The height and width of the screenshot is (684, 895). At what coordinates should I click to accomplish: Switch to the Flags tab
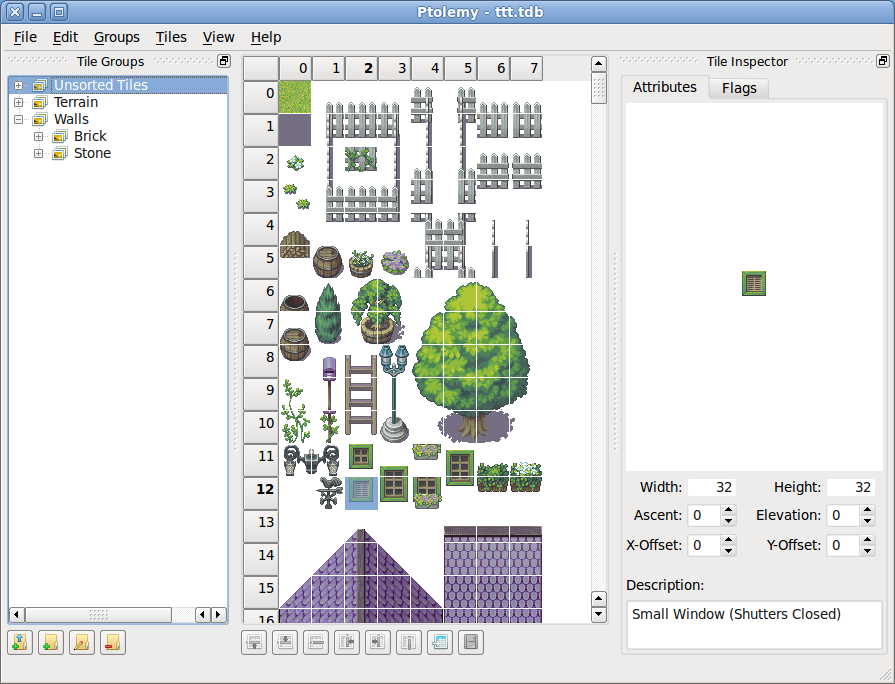739,88
